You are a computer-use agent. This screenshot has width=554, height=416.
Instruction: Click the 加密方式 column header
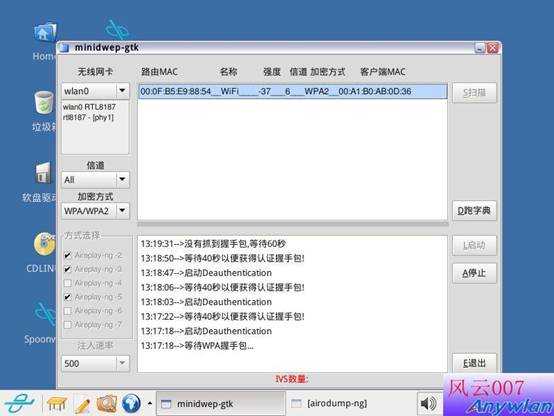pyautogui.click(x=328, y=72)
